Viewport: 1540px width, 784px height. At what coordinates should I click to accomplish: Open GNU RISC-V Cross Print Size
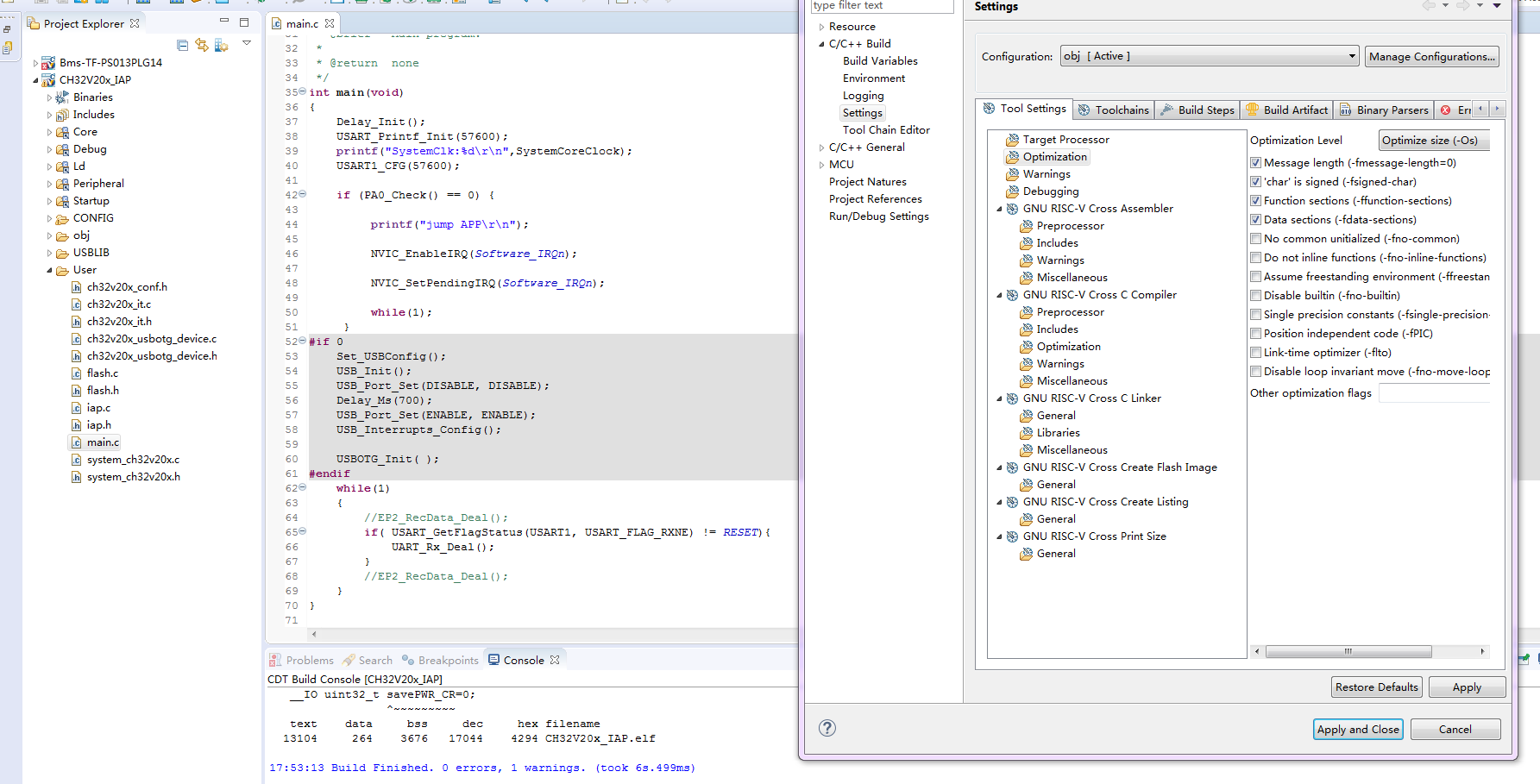(1094, 536)
